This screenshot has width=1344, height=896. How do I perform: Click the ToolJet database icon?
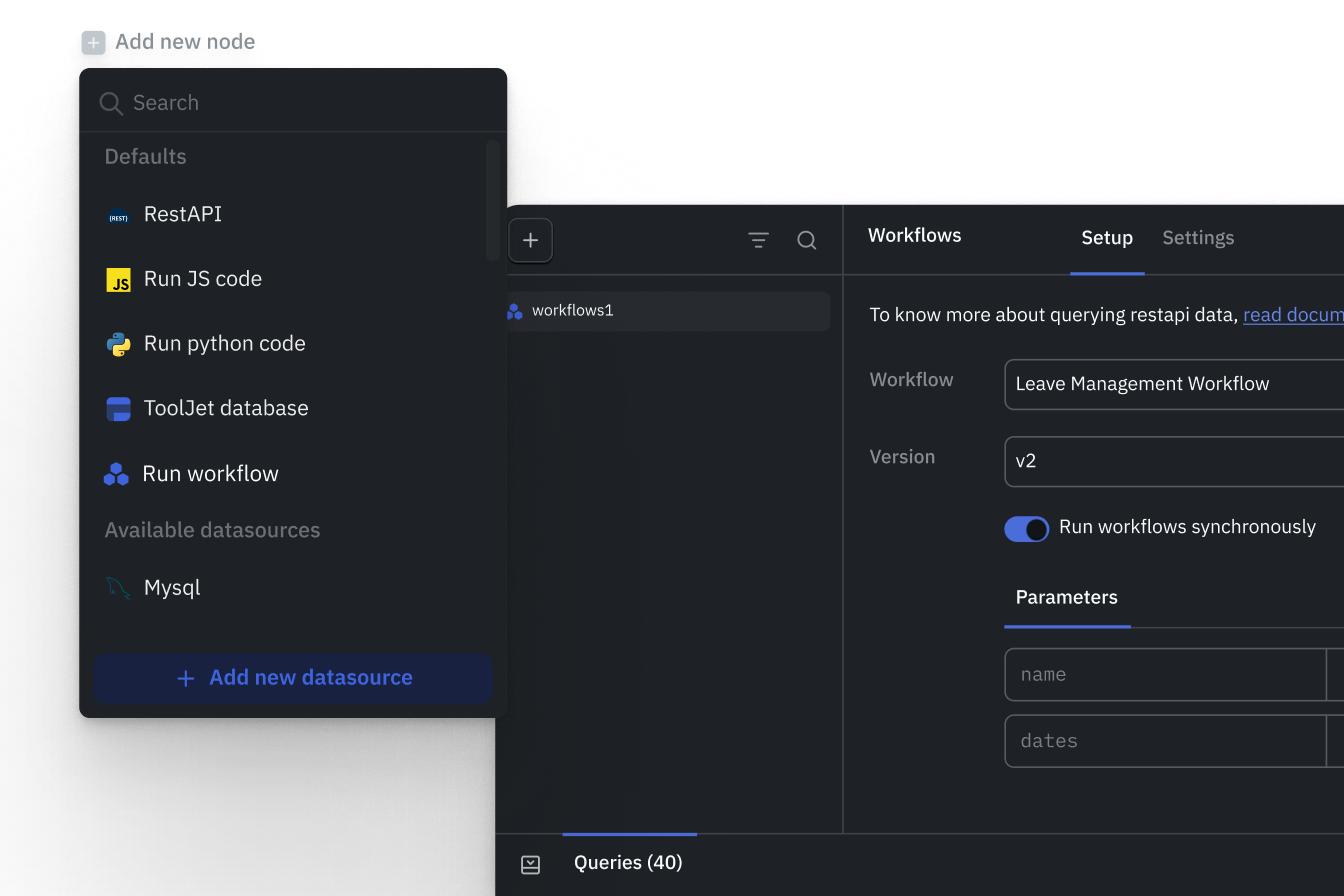click(x=118, y=409)
